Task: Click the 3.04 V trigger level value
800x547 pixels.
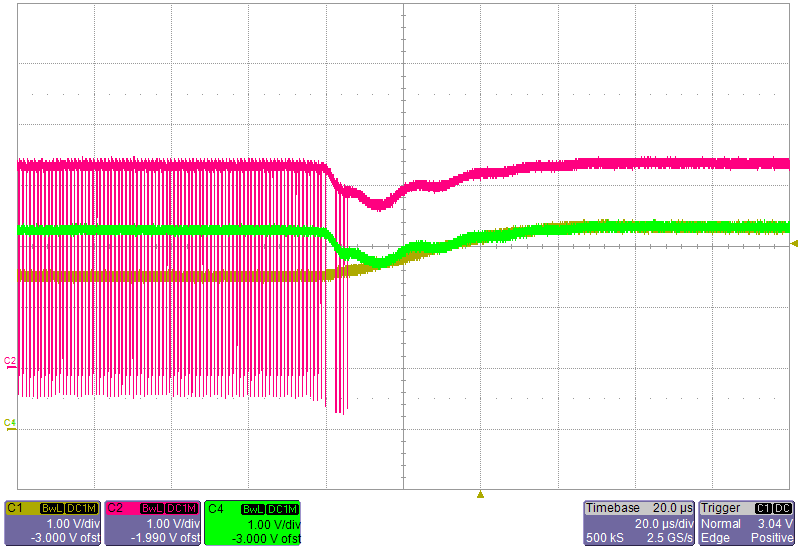Action: click(775, 524)
